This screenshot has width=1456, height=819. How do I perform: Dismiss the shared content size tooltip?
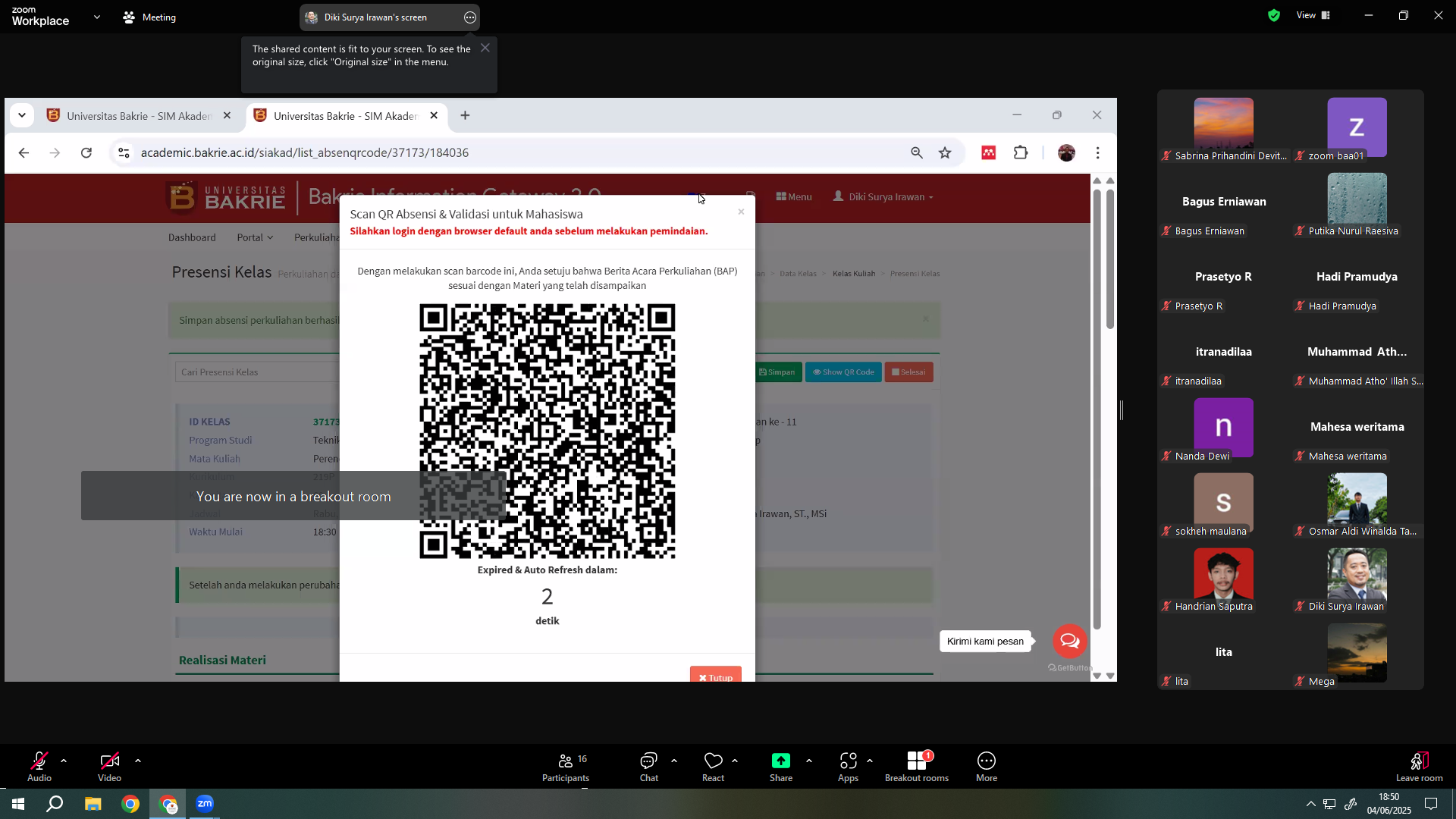click(485, 49)
